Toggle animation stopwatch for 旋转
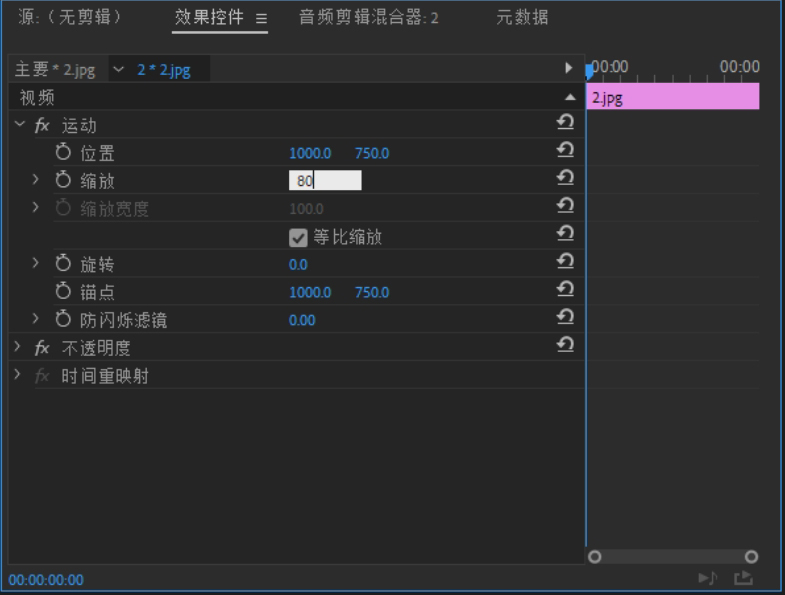Screen dimensions: 785x595 pos(63,263)
